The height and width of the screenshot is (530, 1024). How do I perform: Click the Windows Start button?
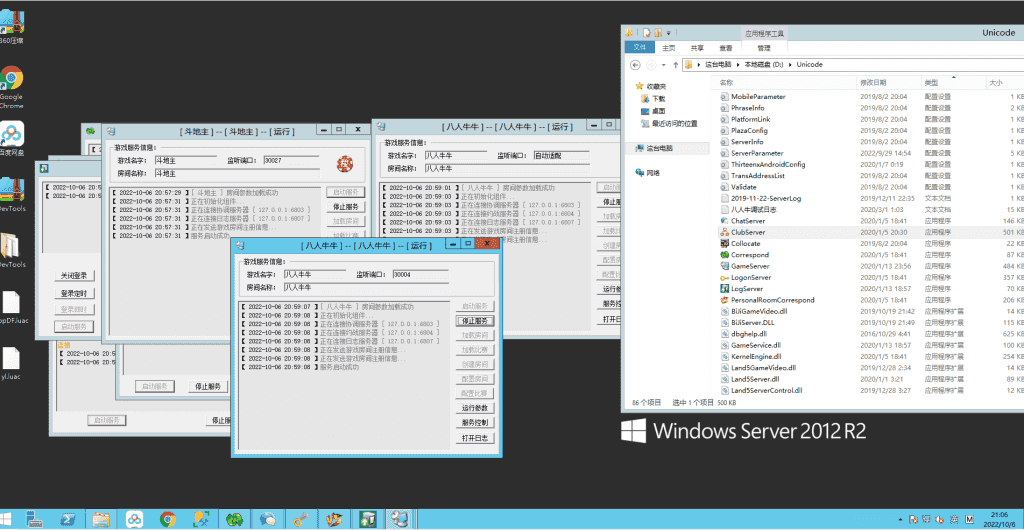(x=7, y=520)
